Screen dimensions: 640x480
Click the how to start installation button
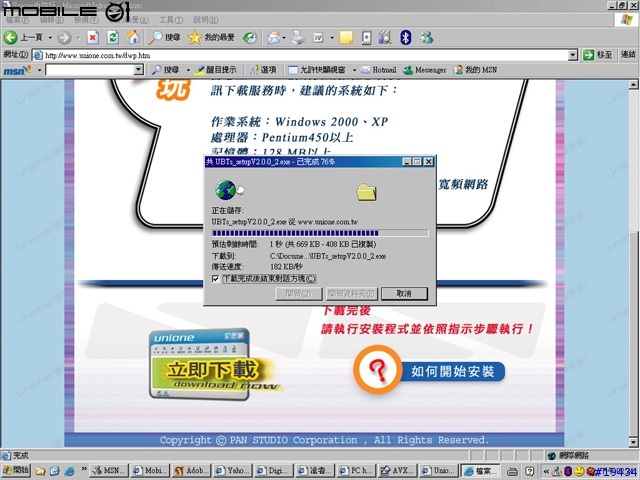tap(429, 371)
